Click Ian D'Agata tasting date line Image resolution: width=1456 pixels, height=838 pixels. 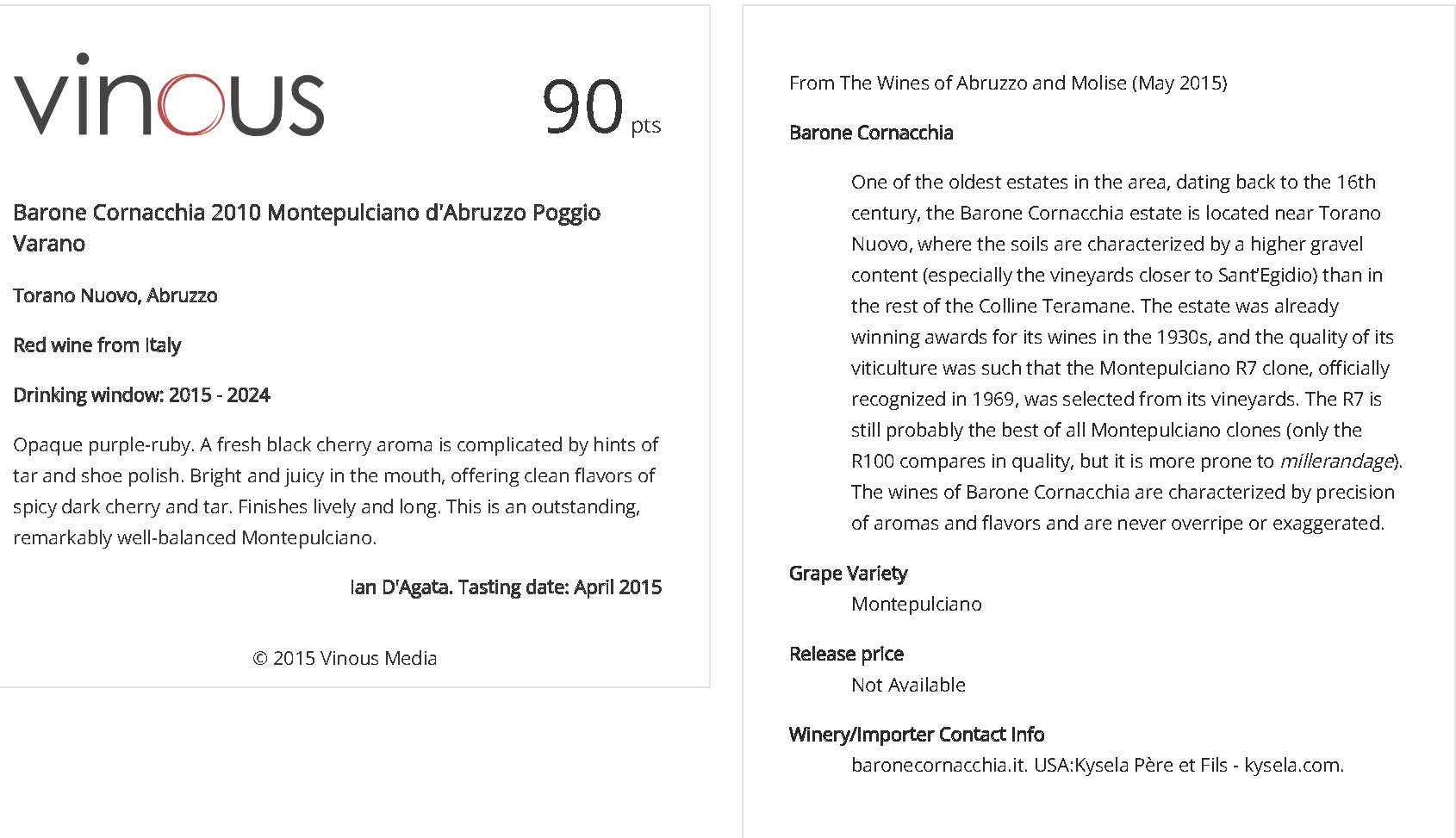pyautogui.click(x=506, y=587)
